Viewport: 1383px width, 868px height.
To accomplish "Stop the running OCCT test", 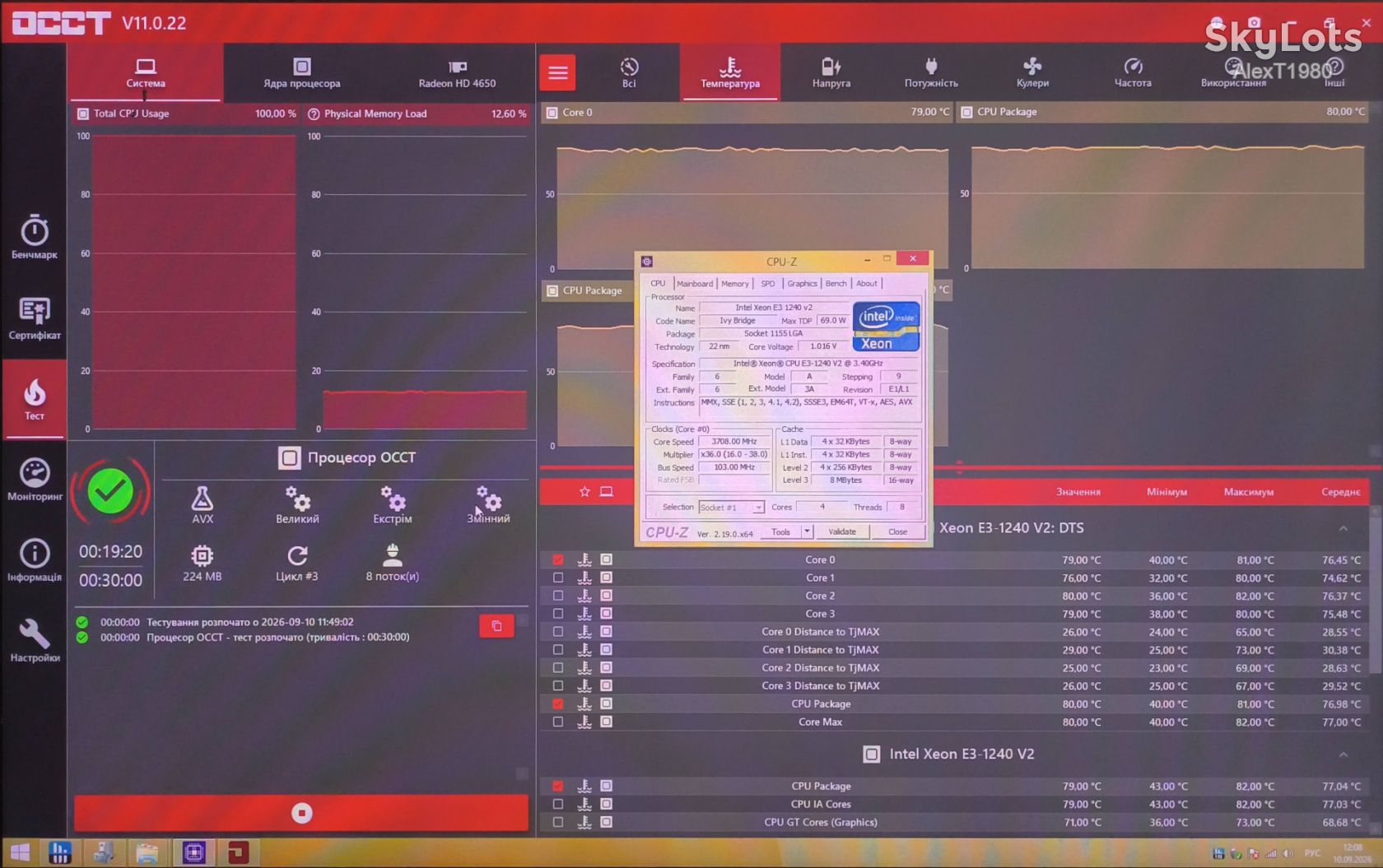I will point(301,813).
